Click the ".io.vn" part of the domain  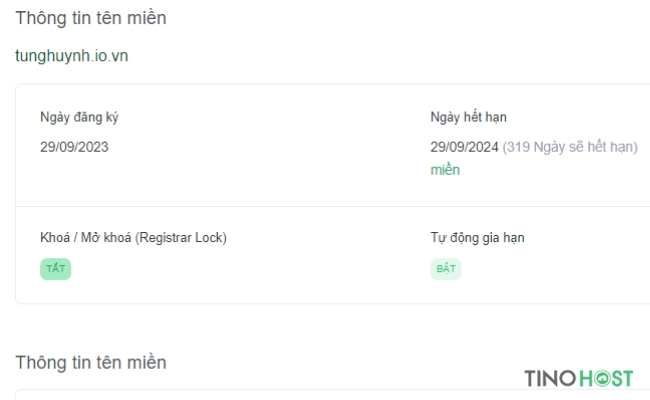point(109,56)
